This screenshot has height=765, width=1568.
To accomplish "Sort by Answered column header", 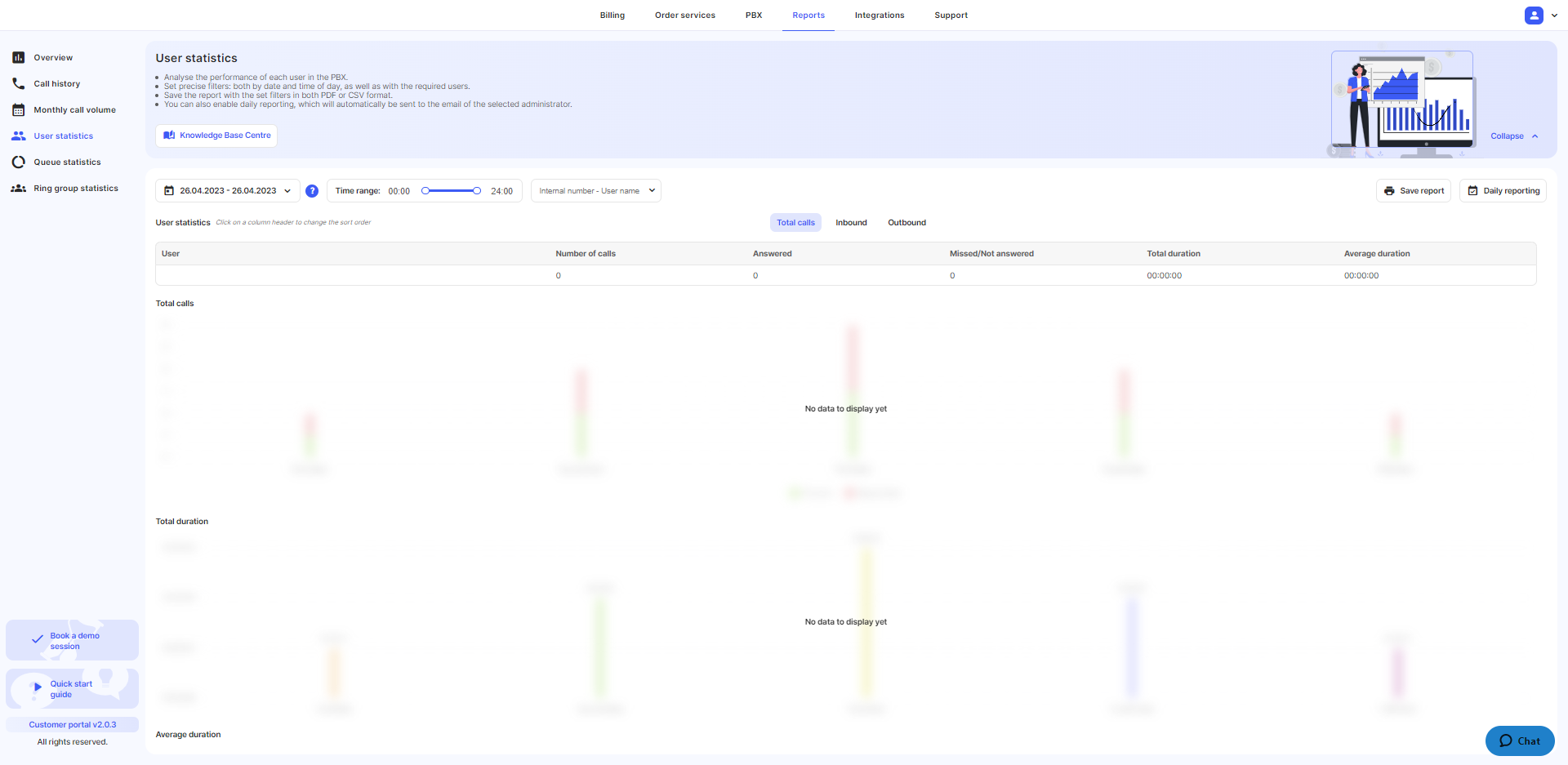I will pos(772,254).
